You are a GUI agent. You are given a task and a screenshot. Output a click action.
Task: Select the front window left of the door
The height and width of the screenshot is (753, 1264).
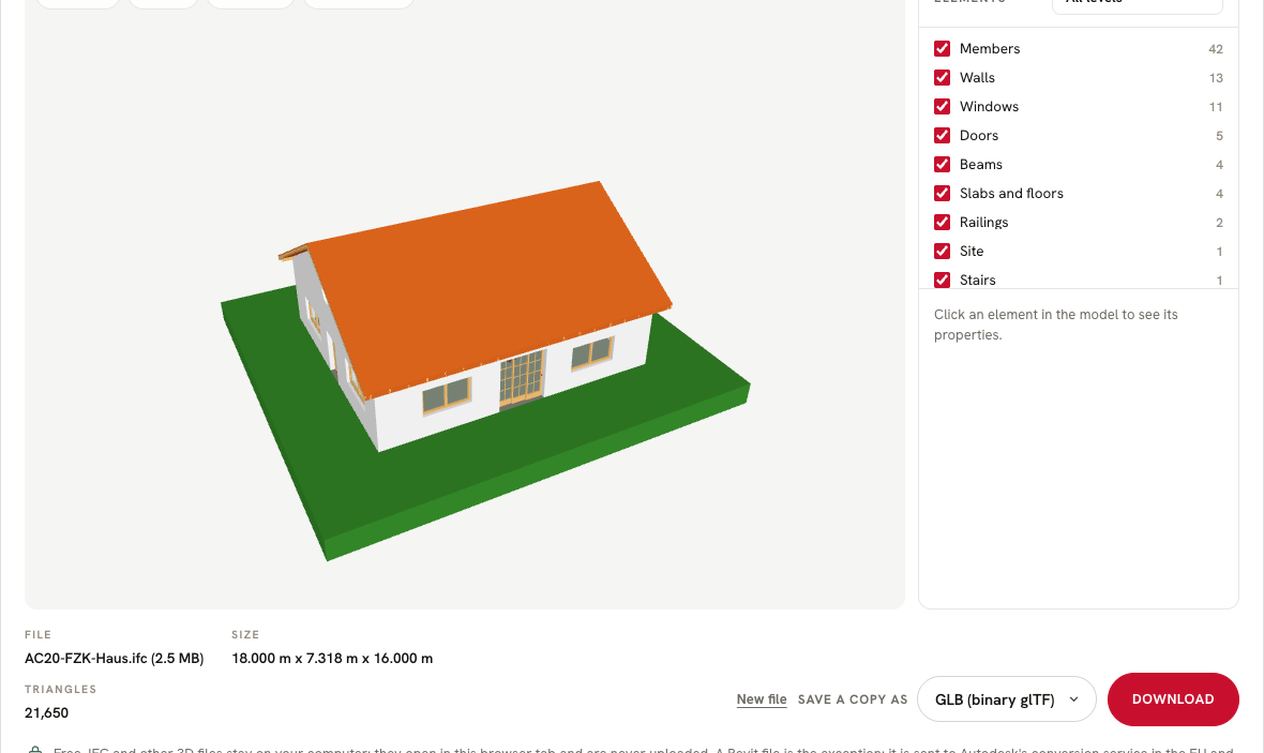pos(446,395)
